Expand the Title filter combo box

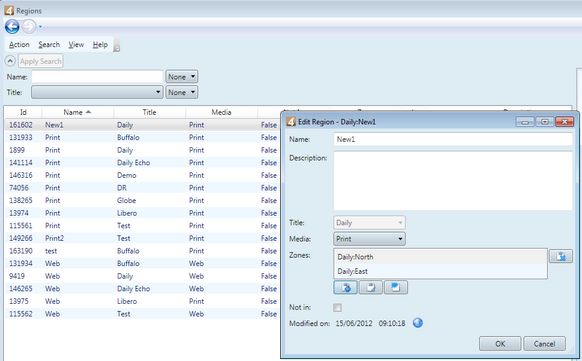click(x=97, y=92)
